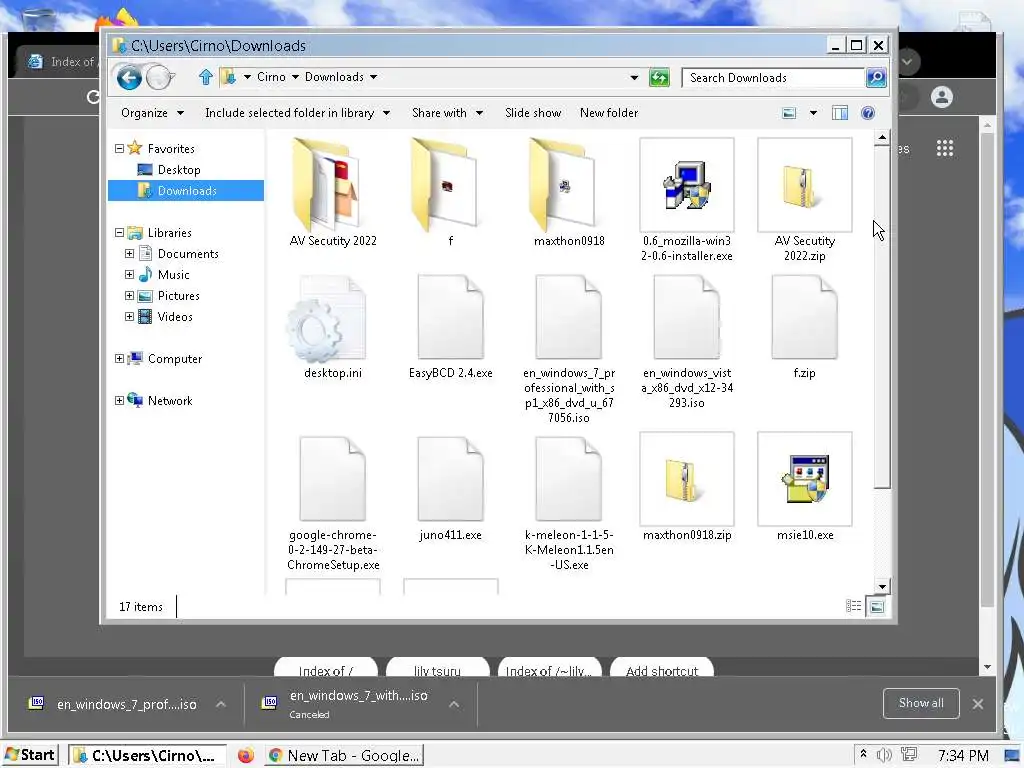
Task: Open en_windows_7_prof download options chevron
Action: click(x=221, y=704)
